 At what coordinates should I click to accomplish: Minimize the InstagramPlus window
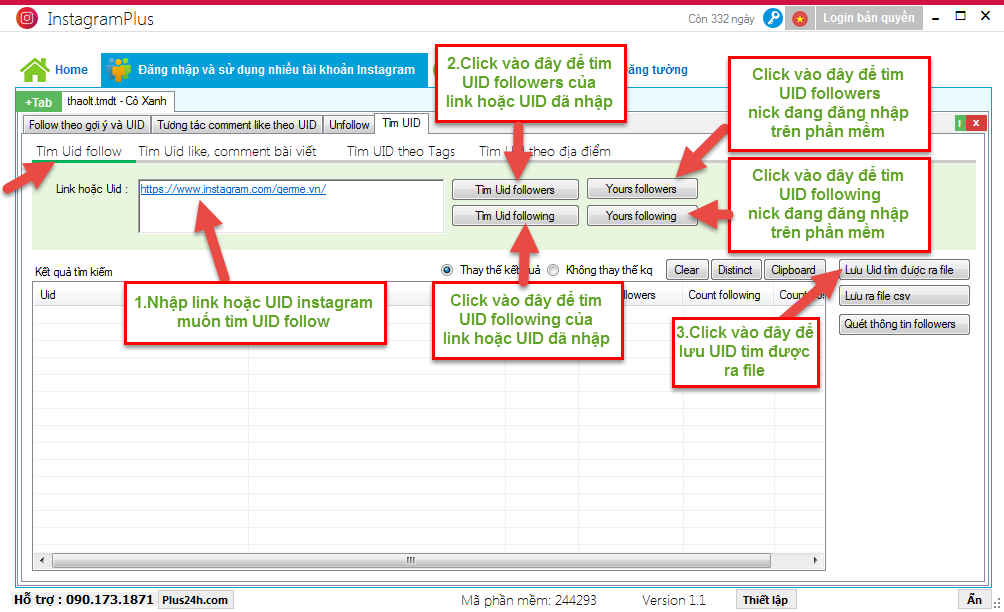pyautogui.click(x=935, y=17)
